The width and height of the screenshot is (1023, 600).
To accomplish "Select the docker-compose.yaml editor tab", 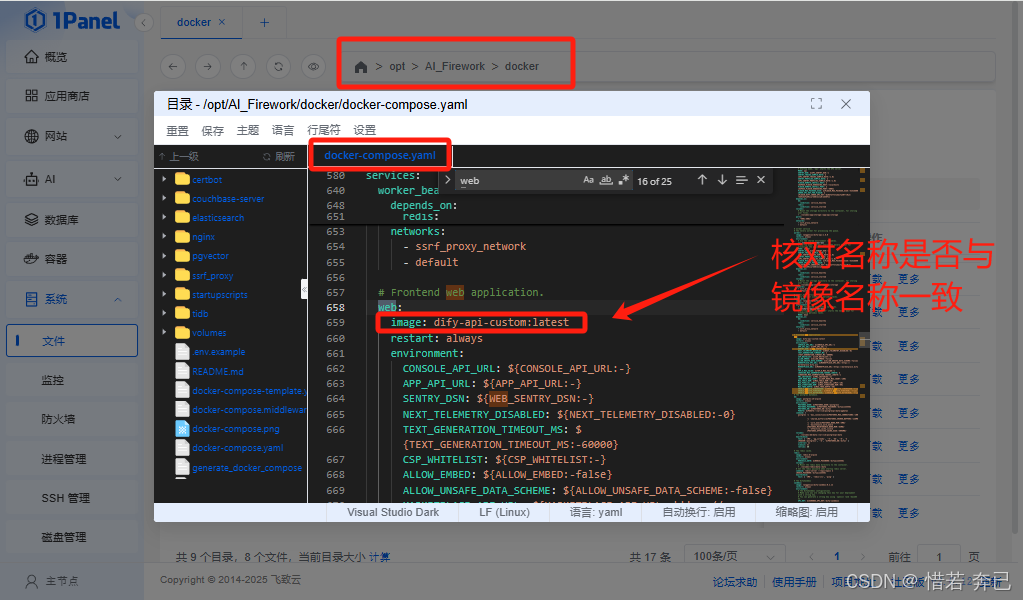I will pyautogui.click(x=379, y=155).
